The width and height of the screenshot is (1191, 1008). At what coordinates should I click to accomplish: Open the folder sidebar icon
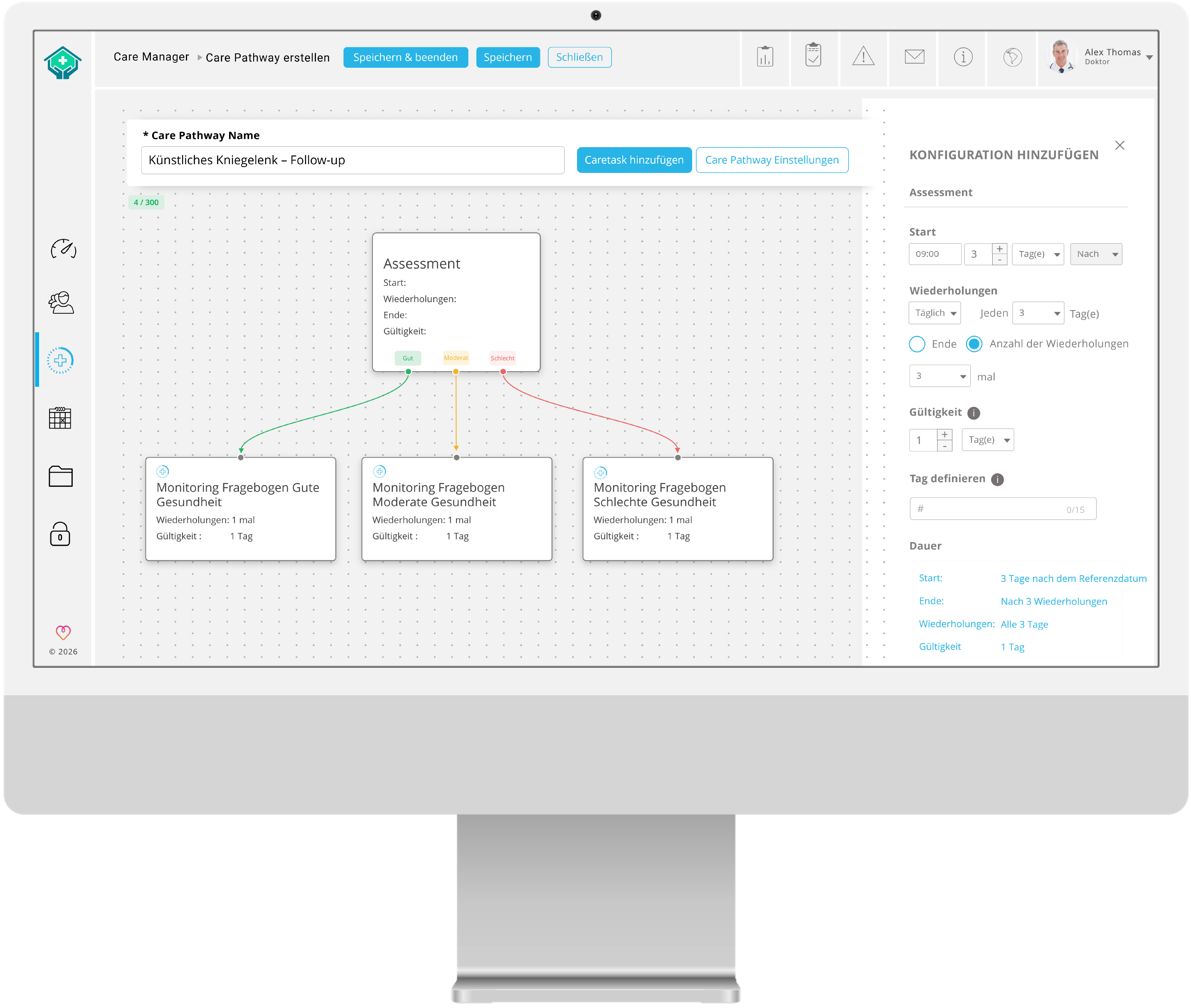click(61, 476)
